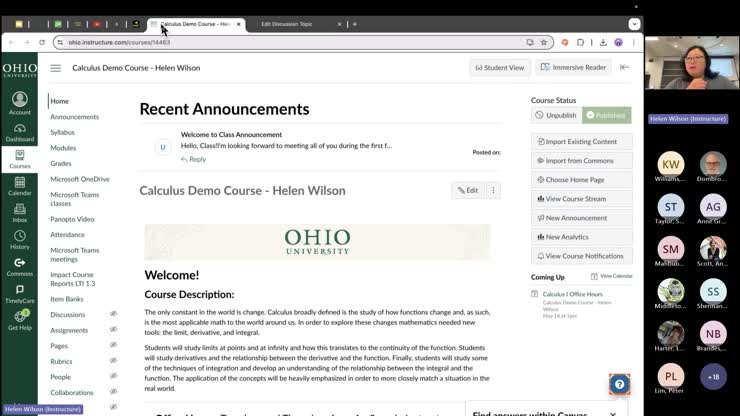Show the +18 additional meeting participants
Image resolution: width=740 pixels, height=416 pixels.
(713, 377)
